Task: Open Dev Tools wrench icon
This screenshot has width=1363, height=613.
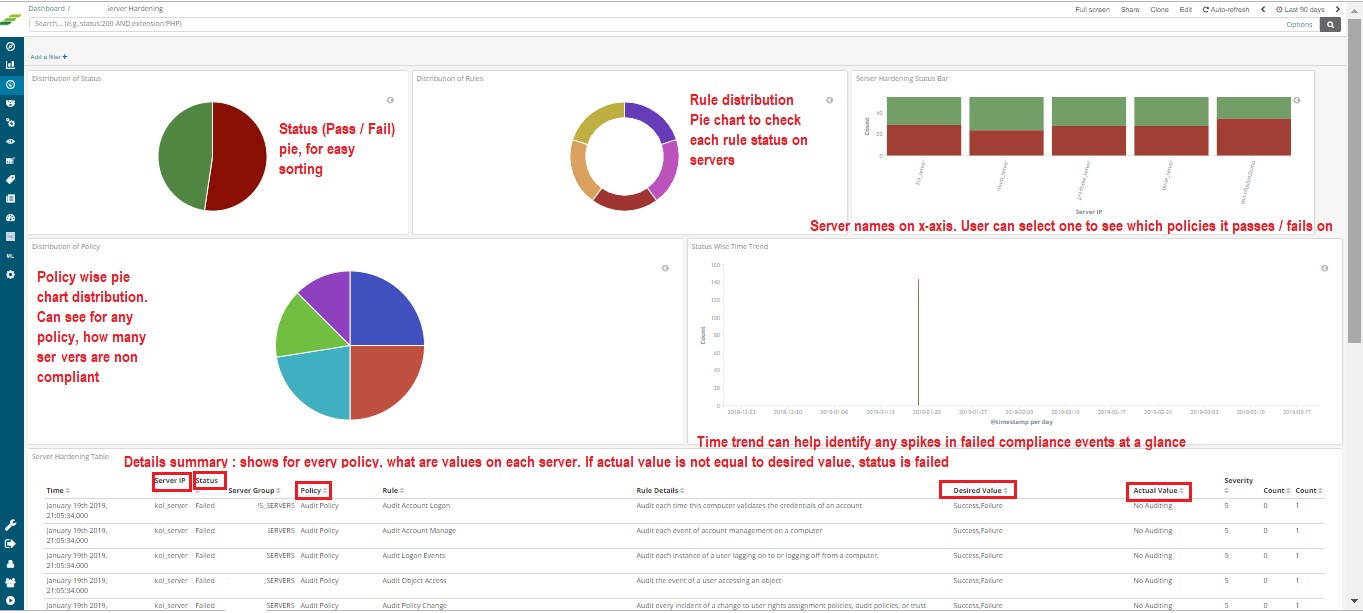Action: click(10, 525)
